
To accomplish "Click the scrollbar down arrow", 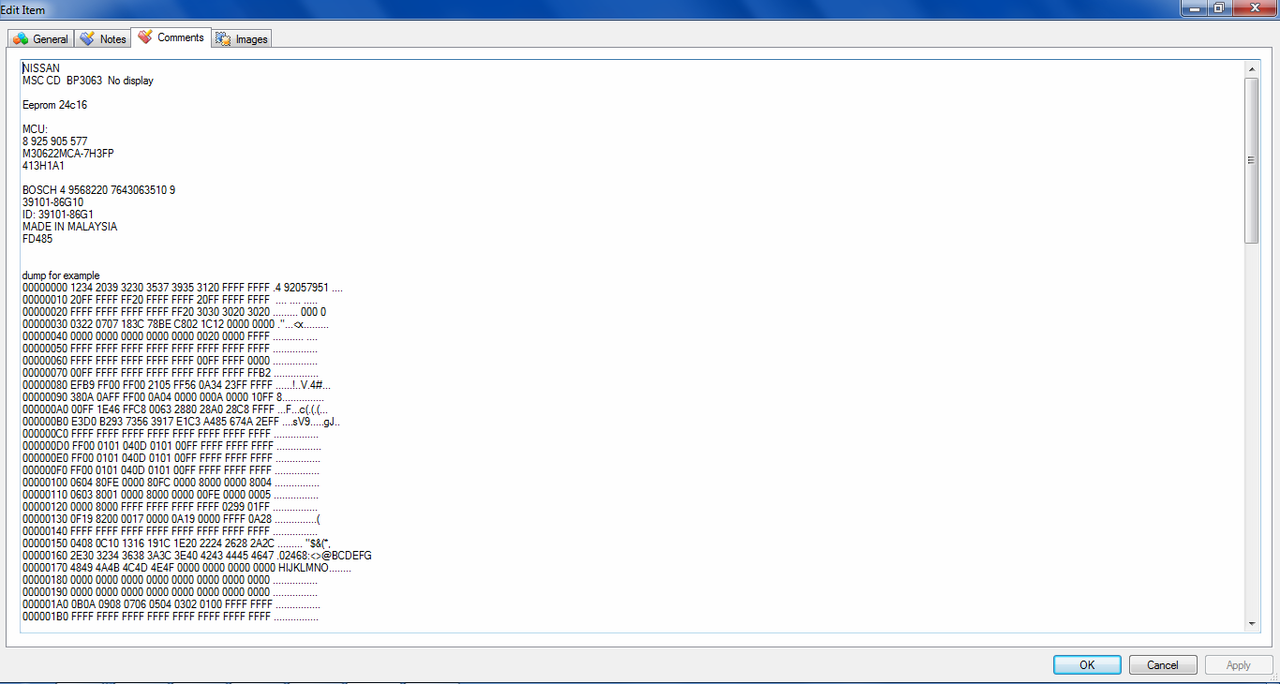I will [x=1251, y=623].
